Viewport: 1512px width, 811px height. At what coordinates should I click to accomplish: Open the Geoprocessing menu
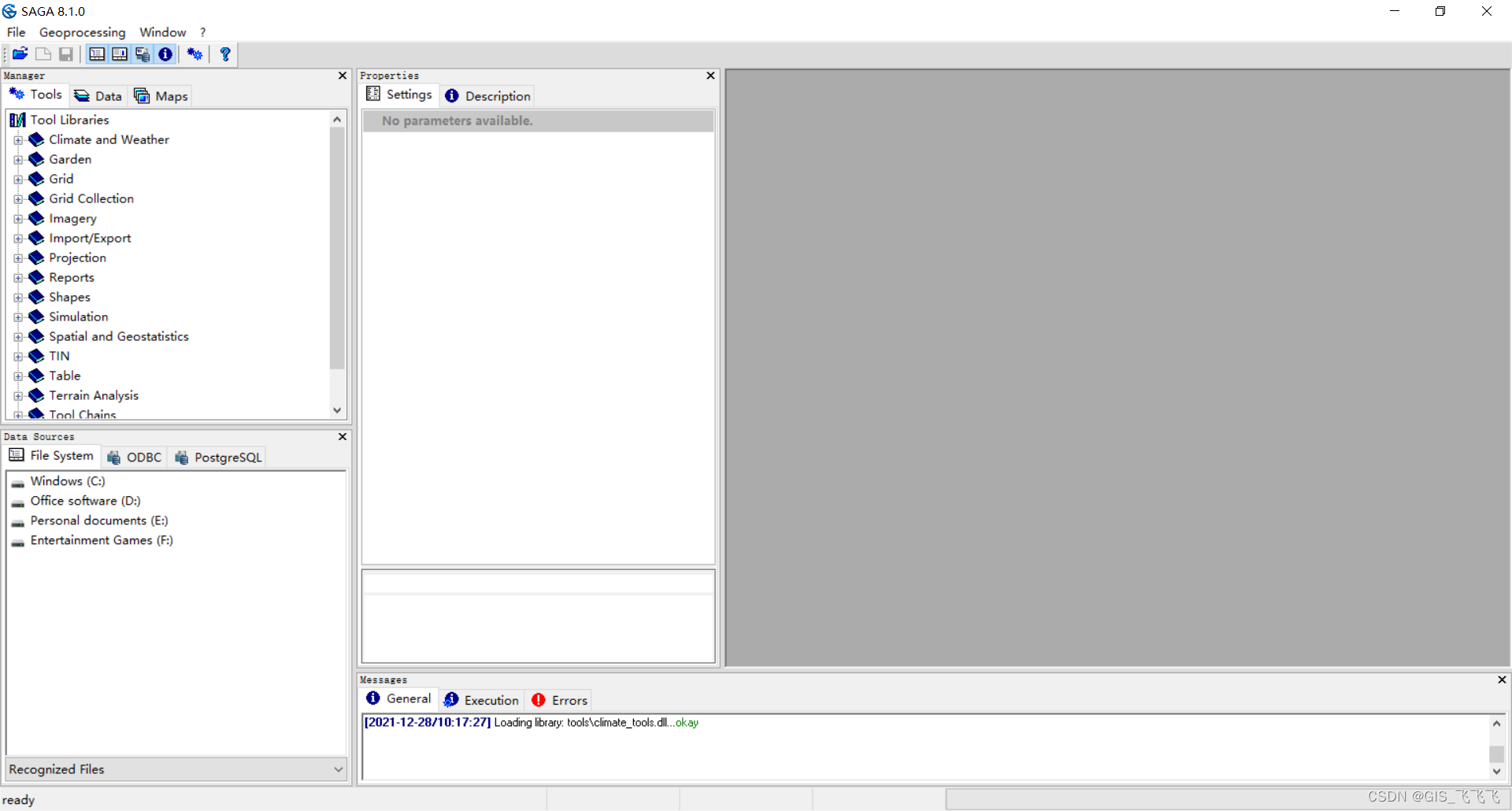point(82,32)
